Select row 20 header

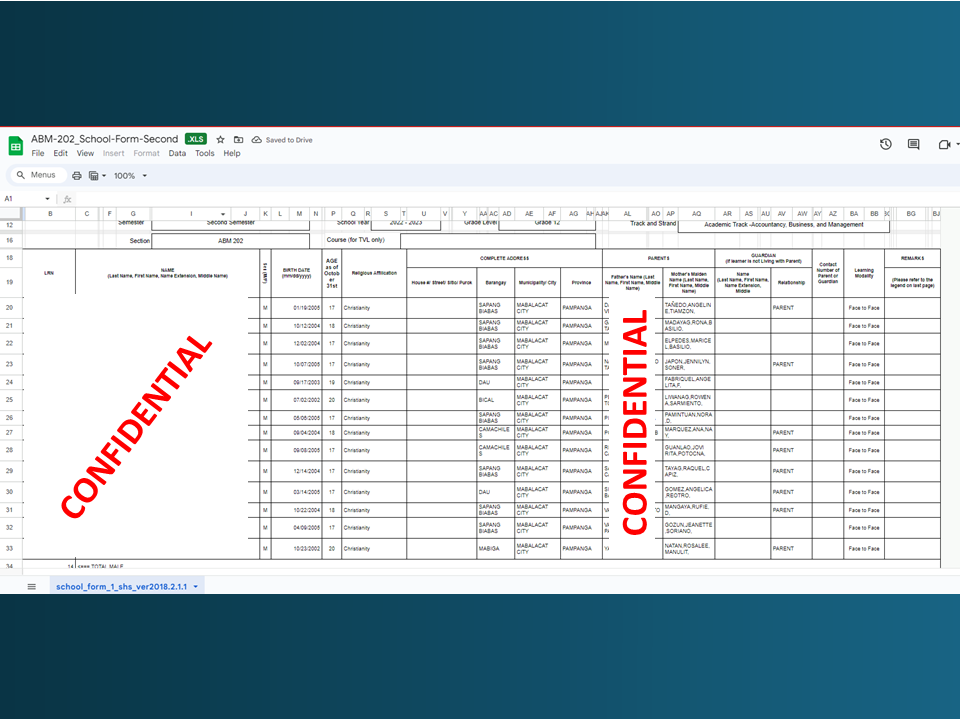[10, 307]
